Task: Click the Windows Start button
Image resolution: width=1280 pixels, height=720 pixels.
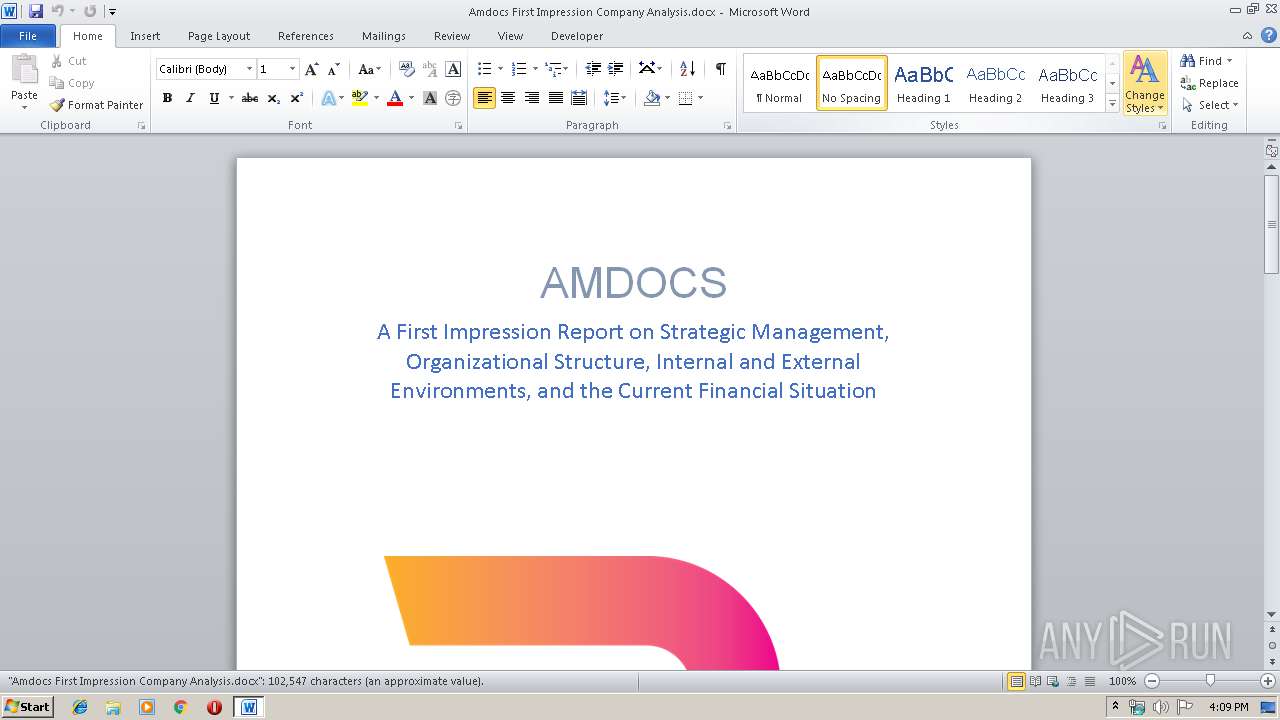Action: tap(28, 707)
